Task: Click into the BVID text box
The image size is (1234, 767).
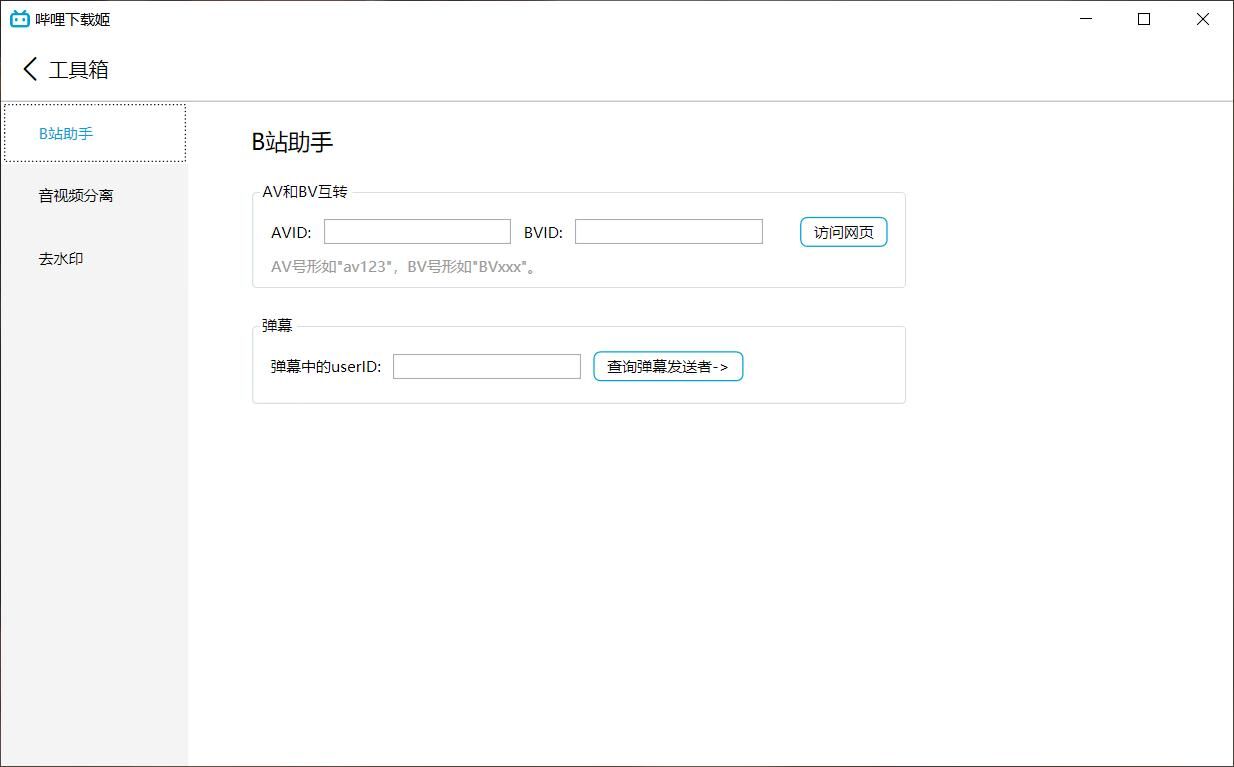Action: tap(668, 232)
